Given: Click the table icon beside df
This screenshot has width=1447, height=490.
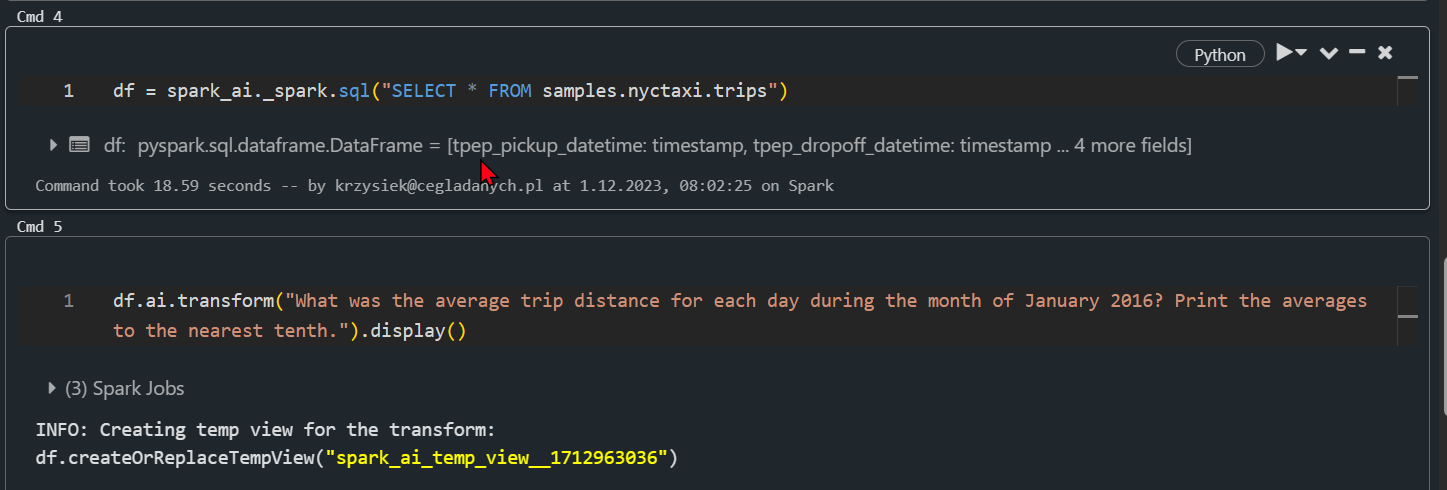Looking at the screenshot, I should 79,145.
